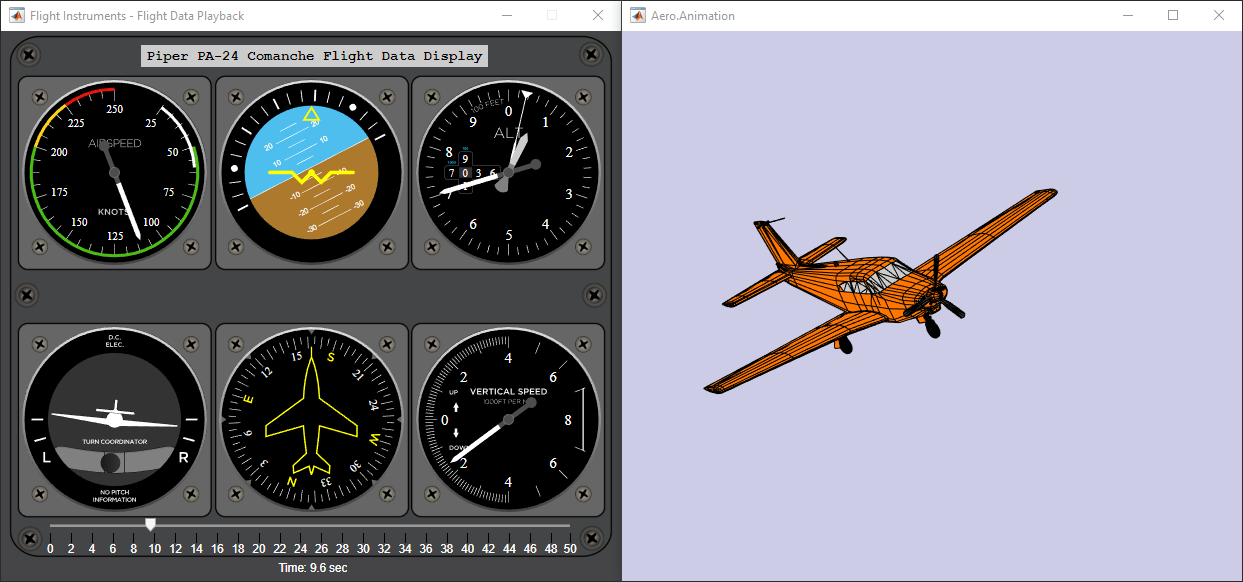Click the Piper PA-24 Comanche title label
Image resolution: width=1243 pixels, height=582 pixels.
[x=314, y=56]
